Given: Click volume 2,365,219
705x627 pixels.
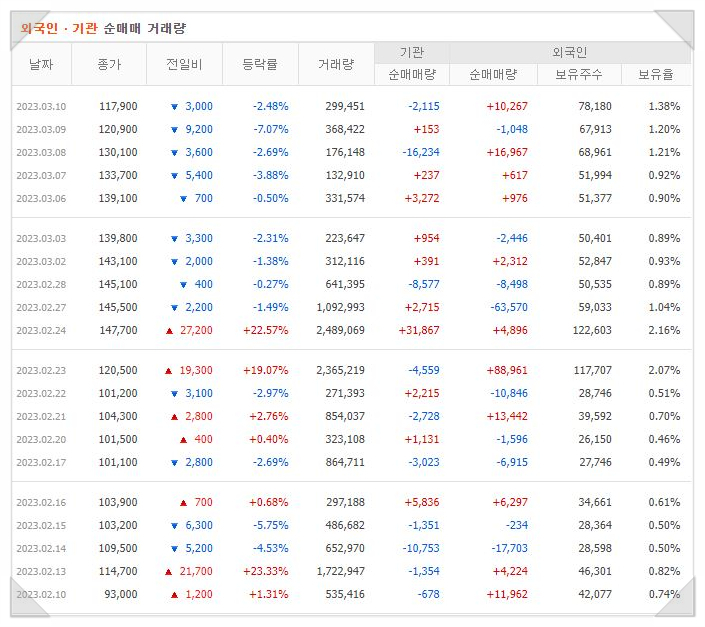Looking at the screenshot, I should 340,370.
